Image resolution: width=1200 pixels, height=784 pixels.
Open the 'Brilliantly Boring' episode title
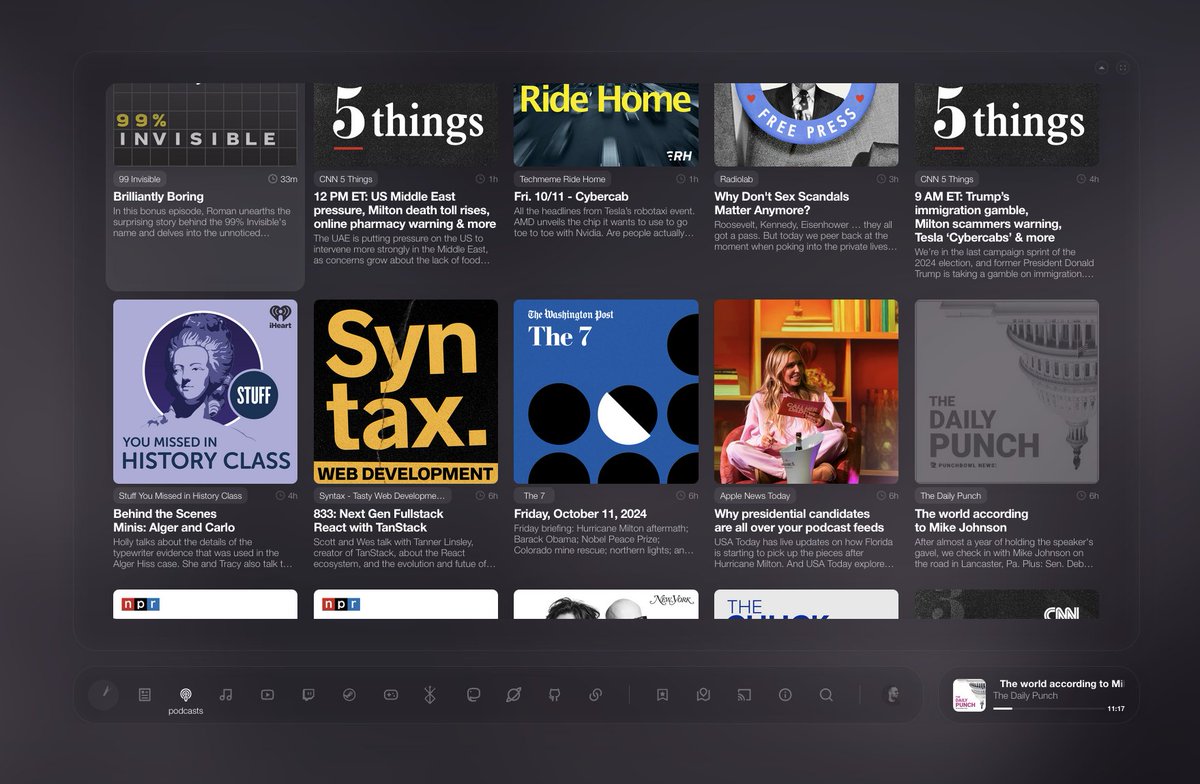(158, 197)
